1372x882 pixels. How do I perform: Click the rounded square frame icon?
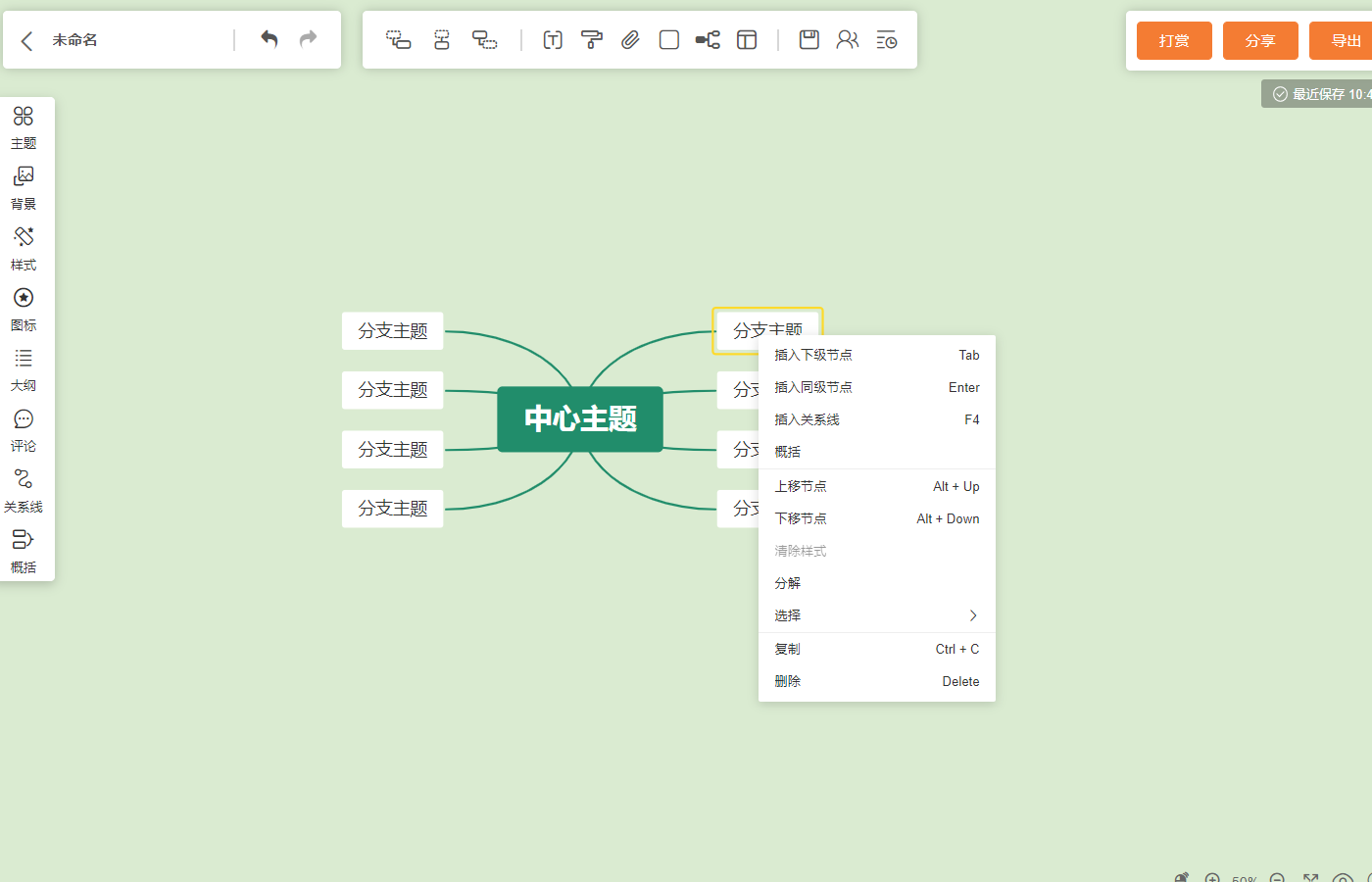coord(669,40)
